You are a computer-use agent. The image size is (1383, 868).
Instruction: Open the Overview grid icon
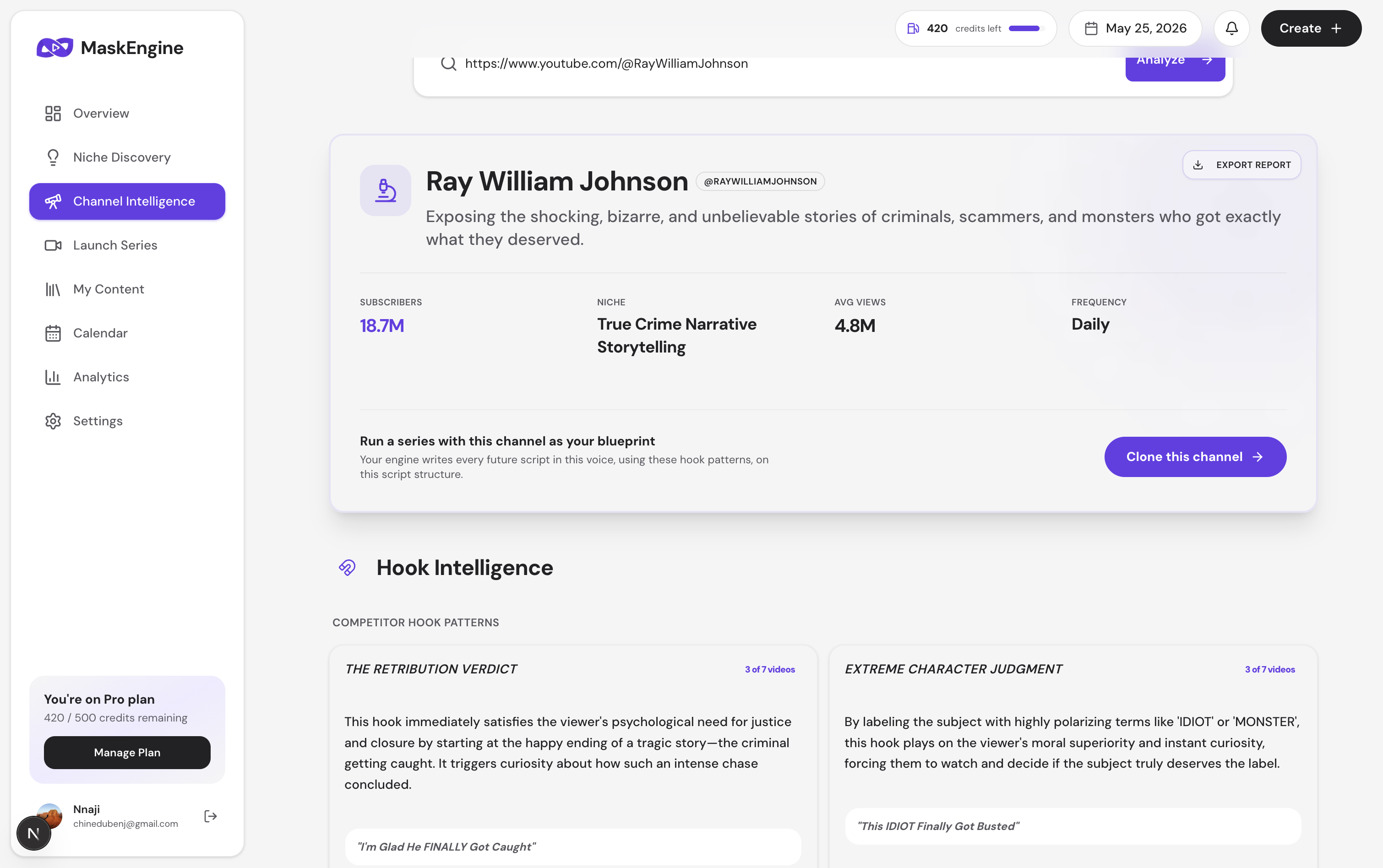pos(53,114)
